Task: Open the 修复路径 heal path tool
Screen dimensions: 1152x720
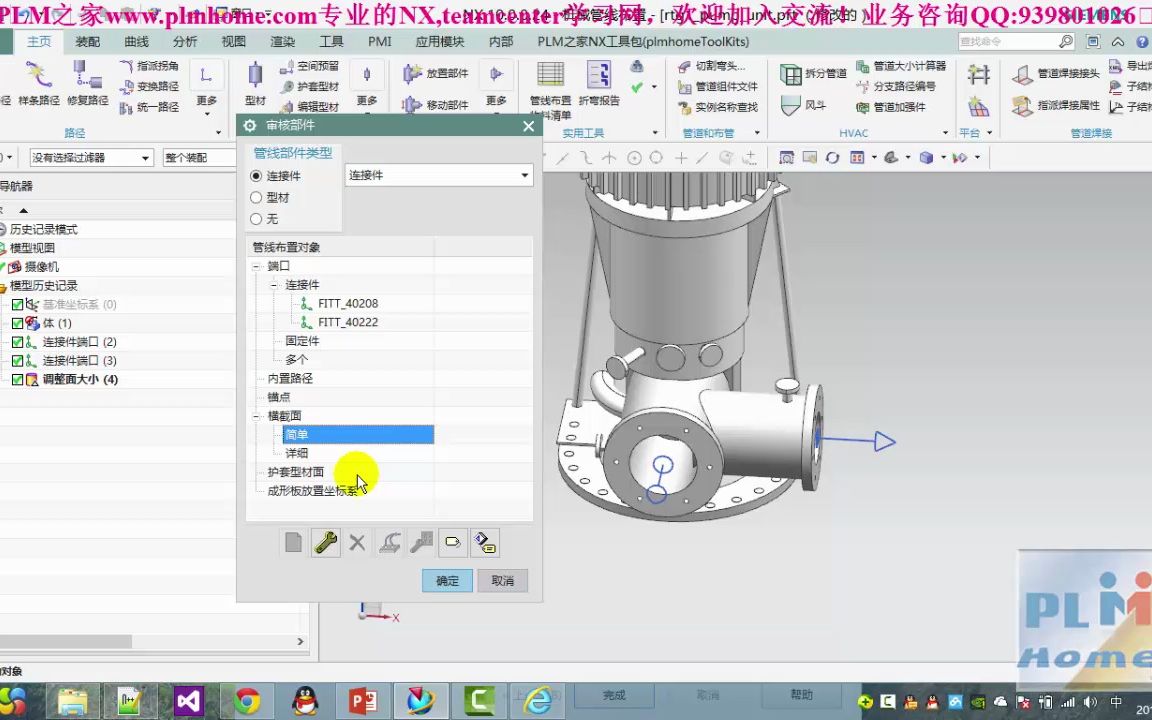Action: [x=87, y=83]
